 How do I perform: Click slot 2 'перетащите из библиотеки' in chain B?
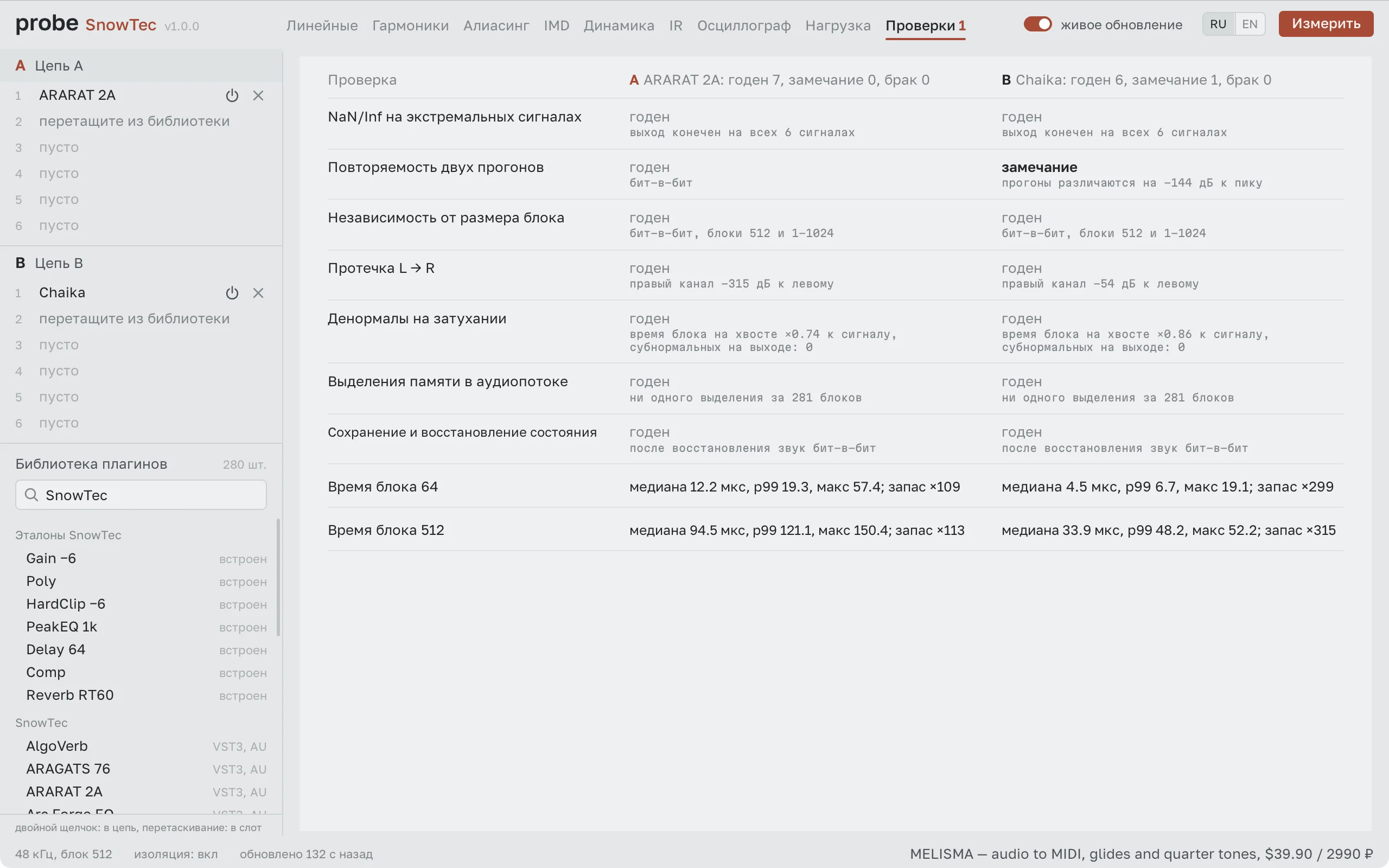pyautogui.click(x=135, y=318)
